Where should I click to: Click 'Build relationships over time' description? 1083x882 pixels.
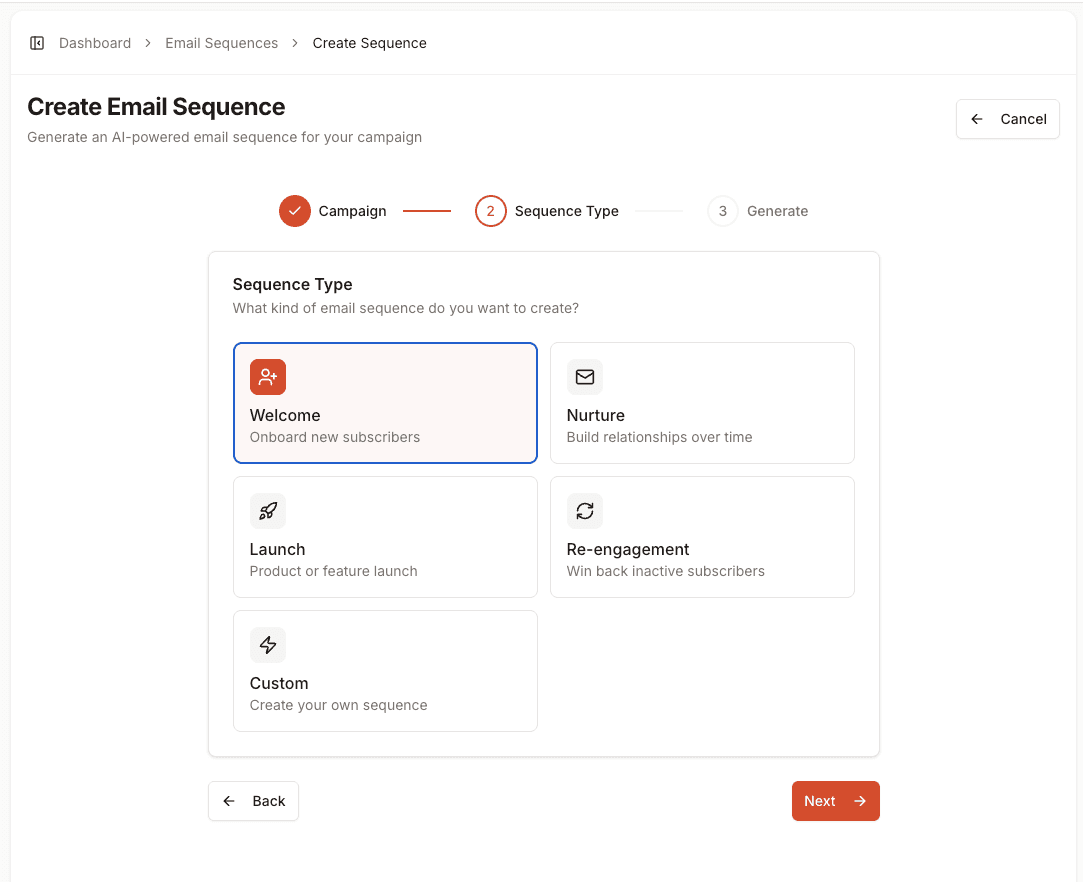(660, 437)
